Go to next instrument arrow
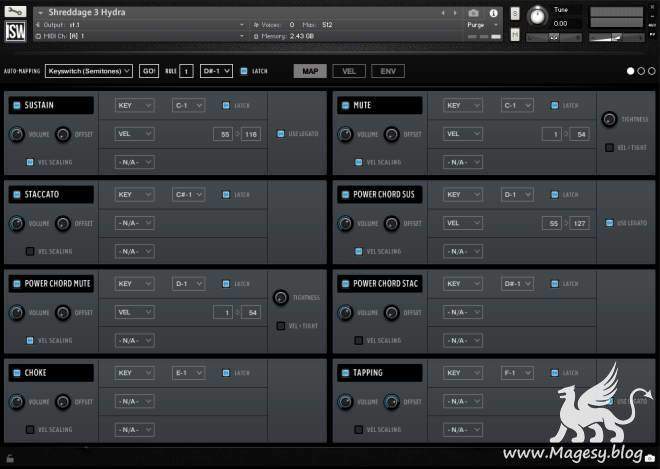This screenshot has width=660, height=469. (x=455, y=13)
